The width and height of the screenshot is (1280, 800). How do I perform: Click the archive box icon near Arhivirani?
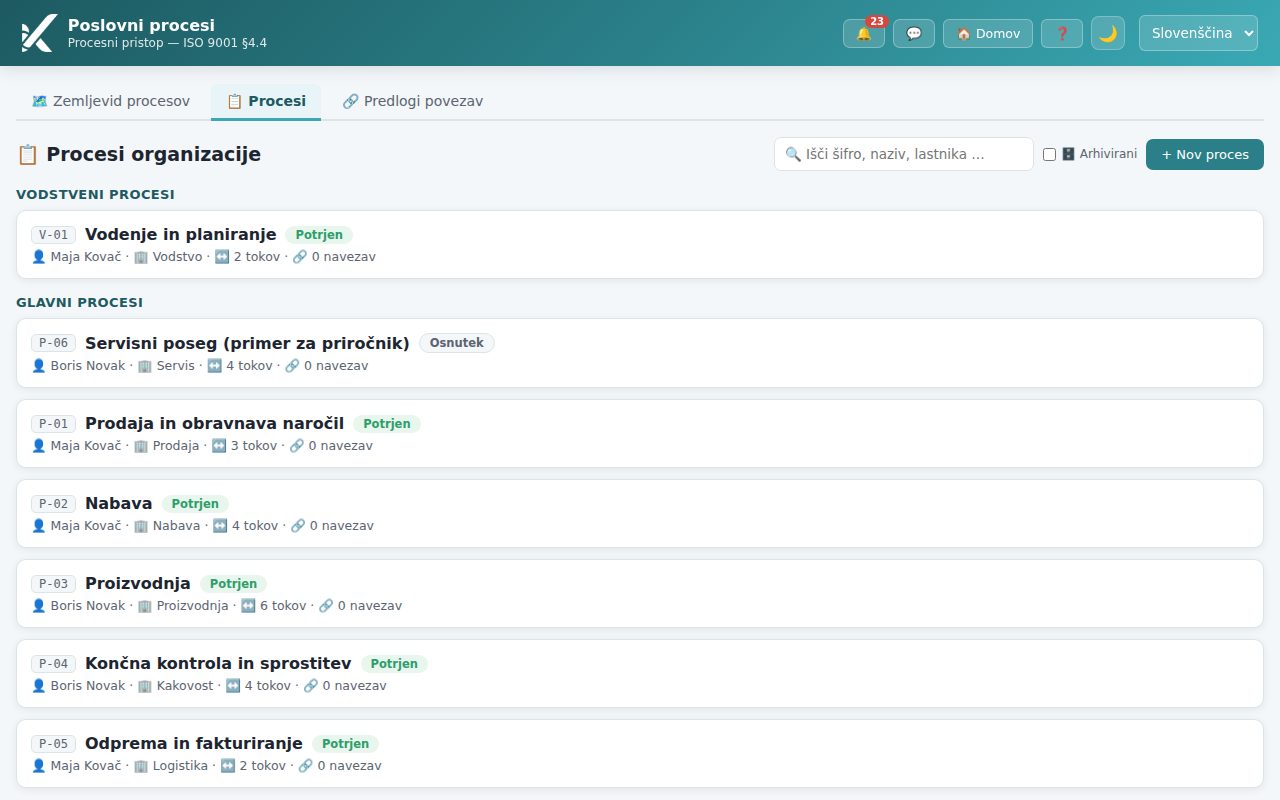[x=1068, y=154]
